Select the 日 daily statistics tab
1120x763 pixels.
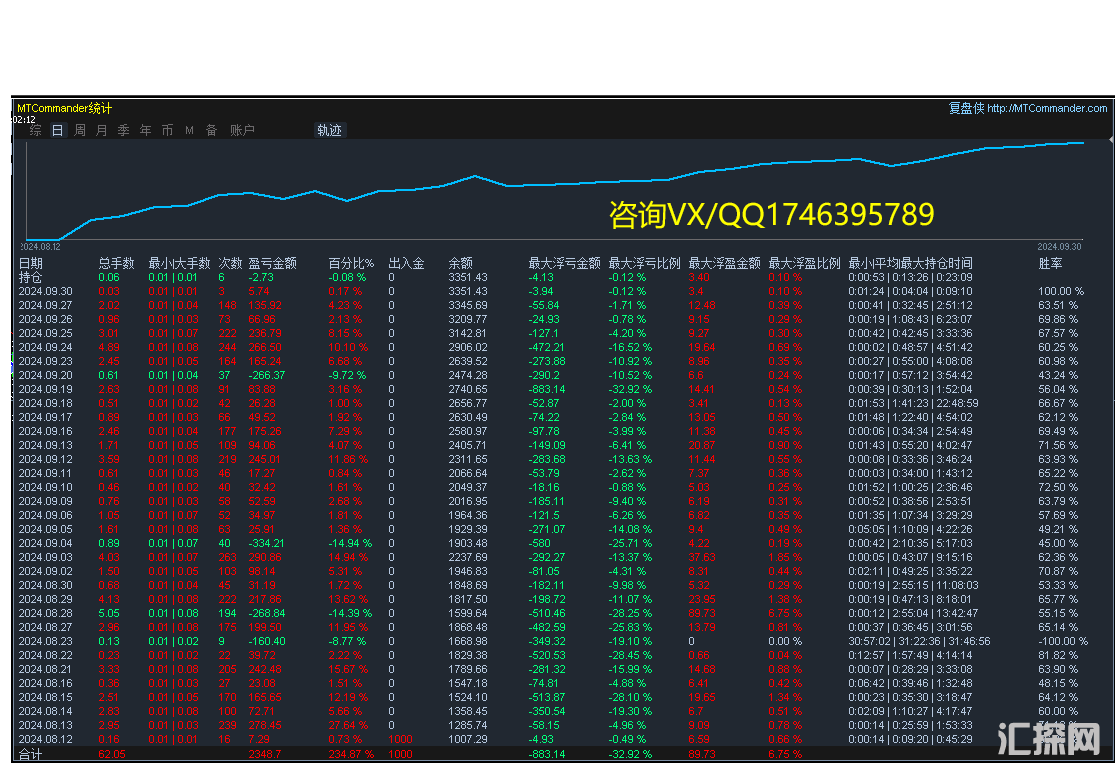pyautogui.click(x=57, y=130)
